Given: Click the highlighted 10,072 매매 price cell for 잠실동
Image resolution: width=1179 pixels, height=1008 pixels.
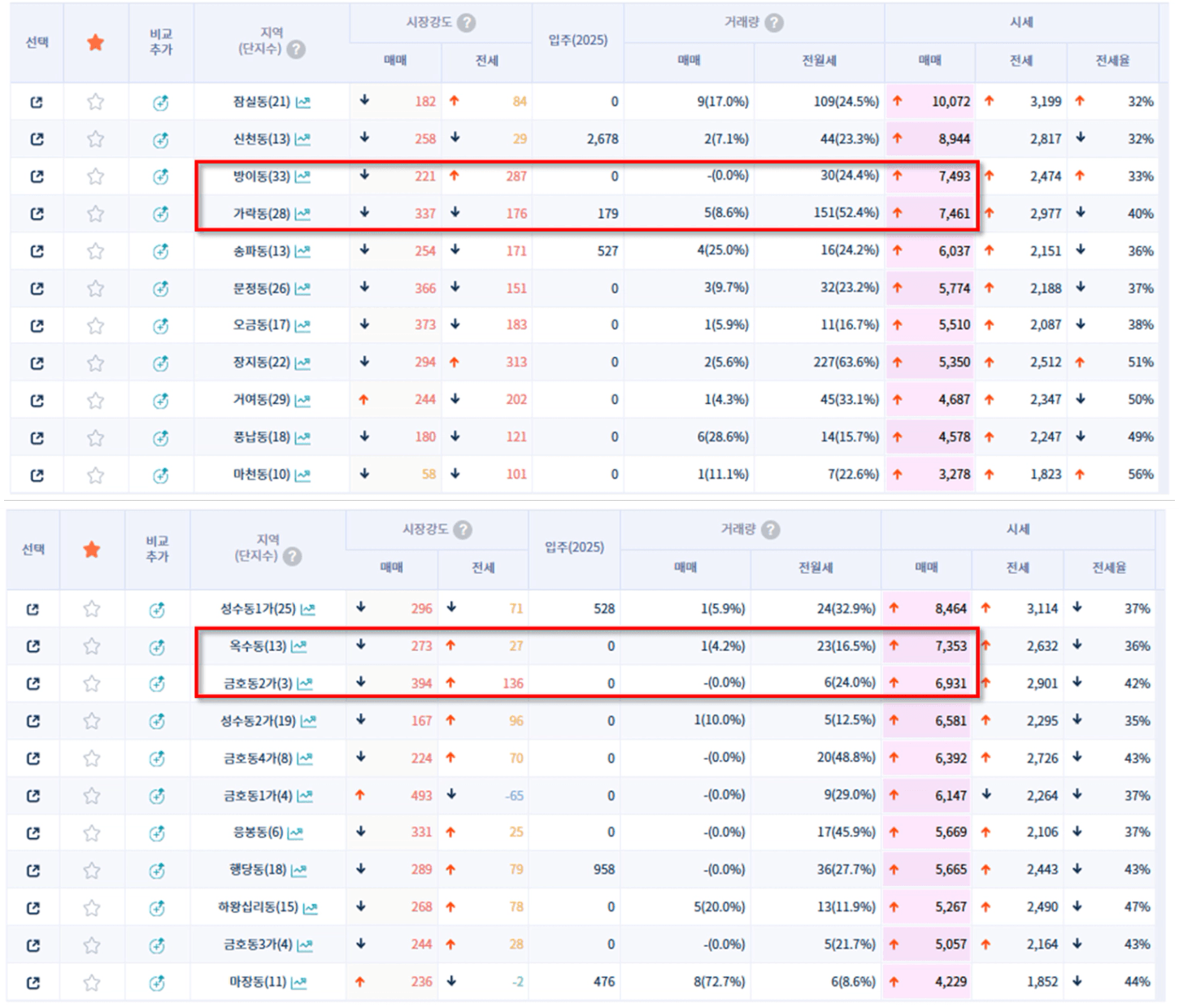Looking at the screenshot, I should 950,102.
